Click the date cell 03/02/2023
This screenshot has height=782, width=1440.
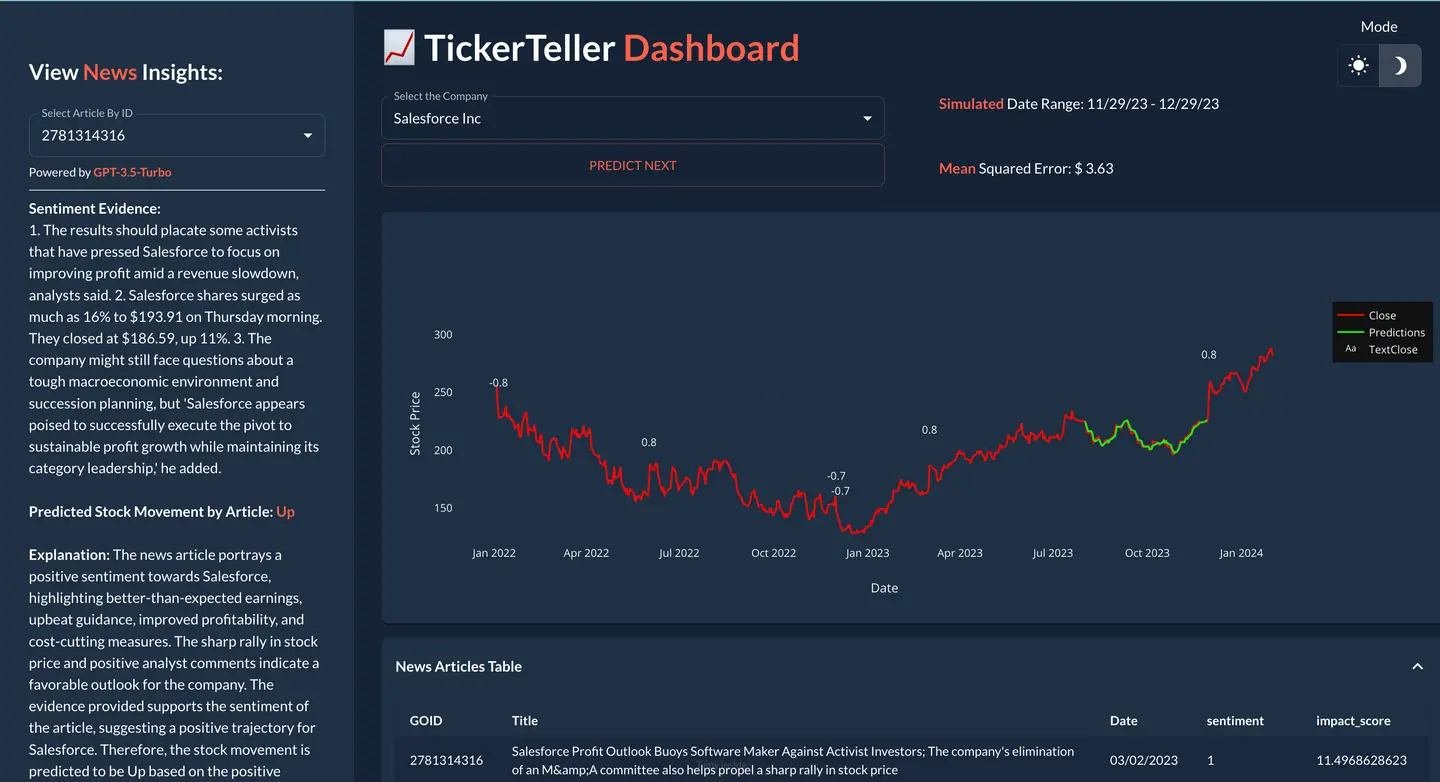(x=1142, y=760)
